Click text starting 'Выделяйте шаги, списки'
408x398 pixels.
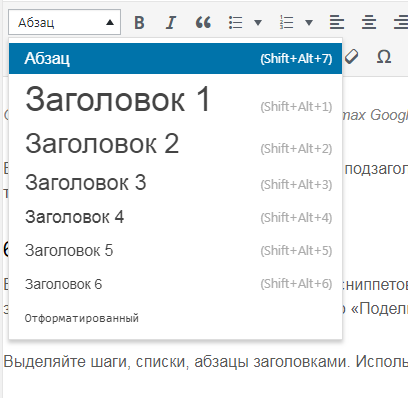(206, 362)
